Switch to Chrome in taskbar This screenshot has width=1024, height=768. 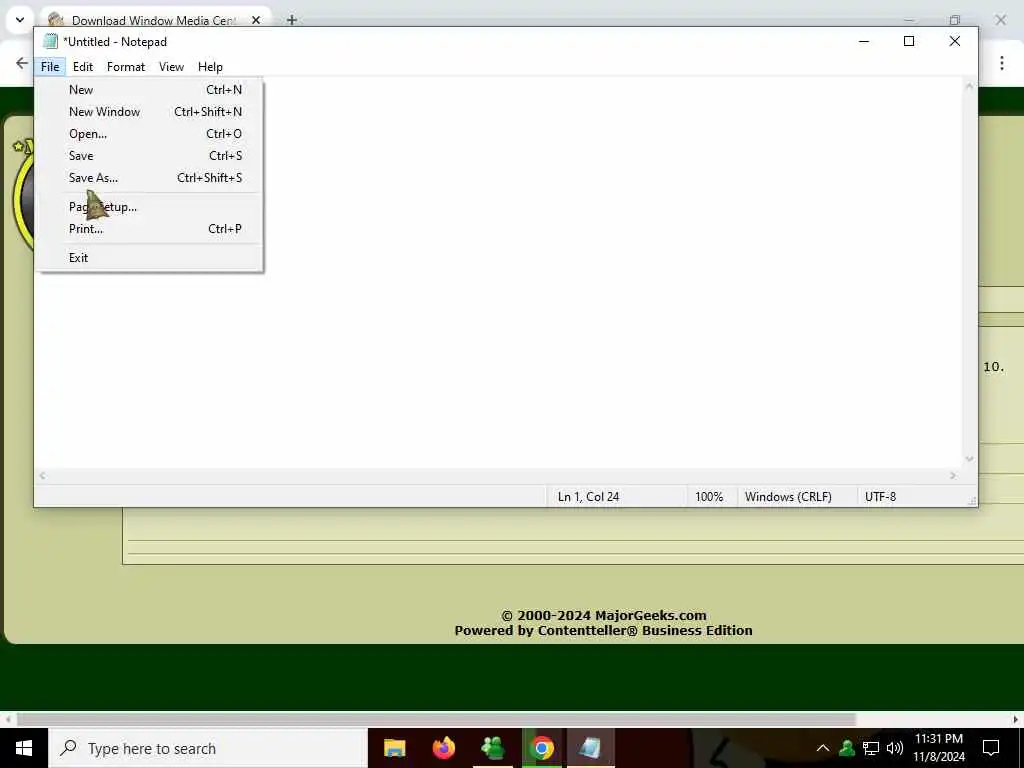point(541,748)
